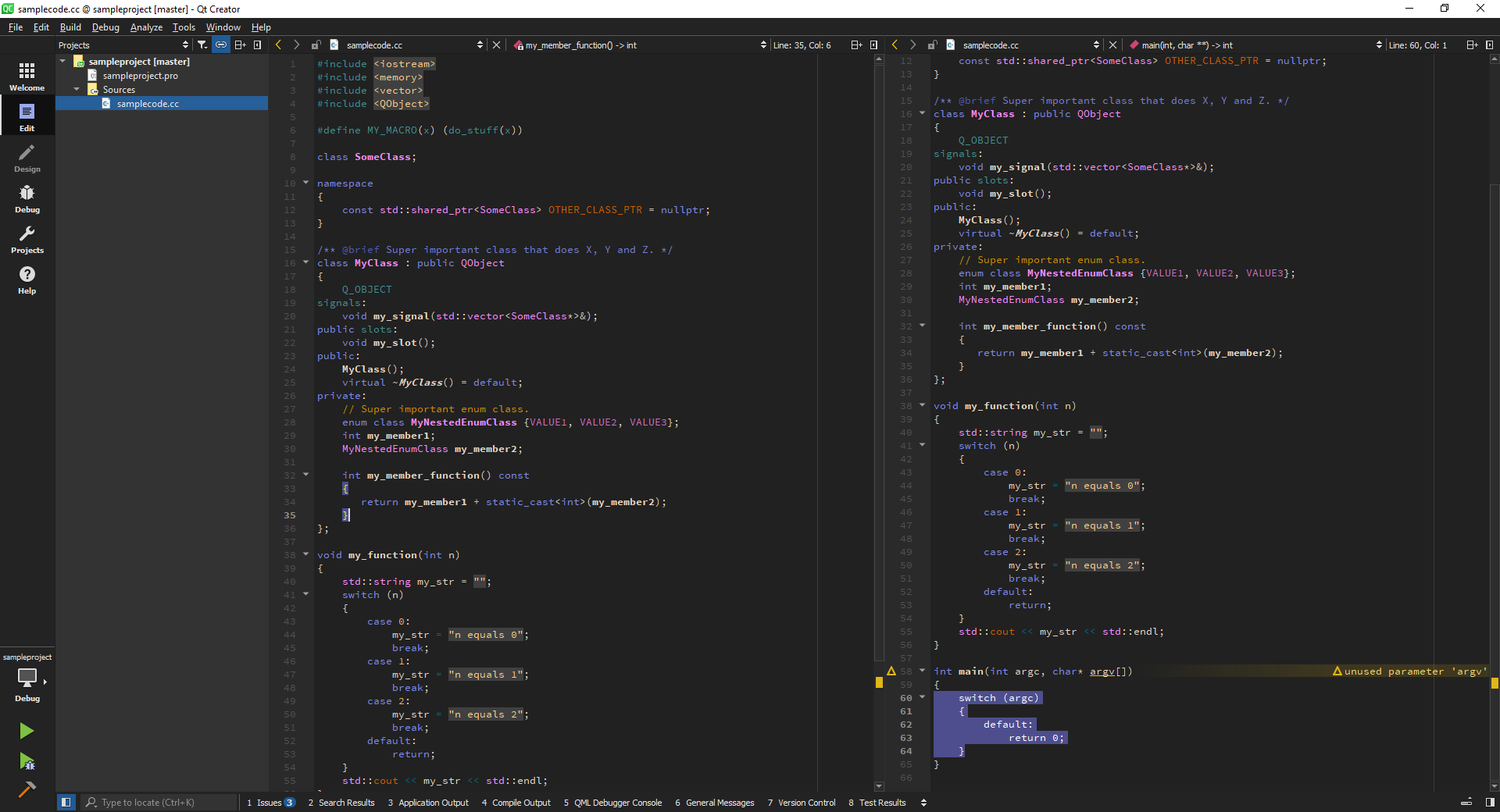
Task: Open main(int, char **) symbol dropdown
Action: 1255,45
